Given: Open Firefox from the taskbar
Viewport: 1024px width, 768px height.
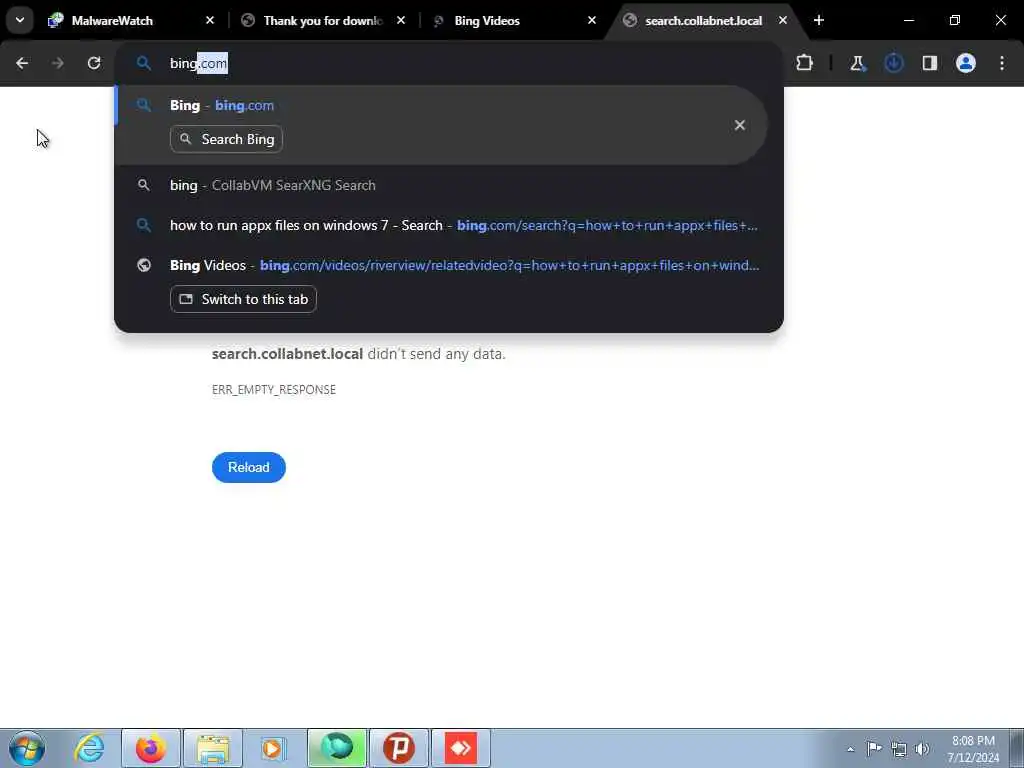Looking at the screenshot, I should coord(151,748).
